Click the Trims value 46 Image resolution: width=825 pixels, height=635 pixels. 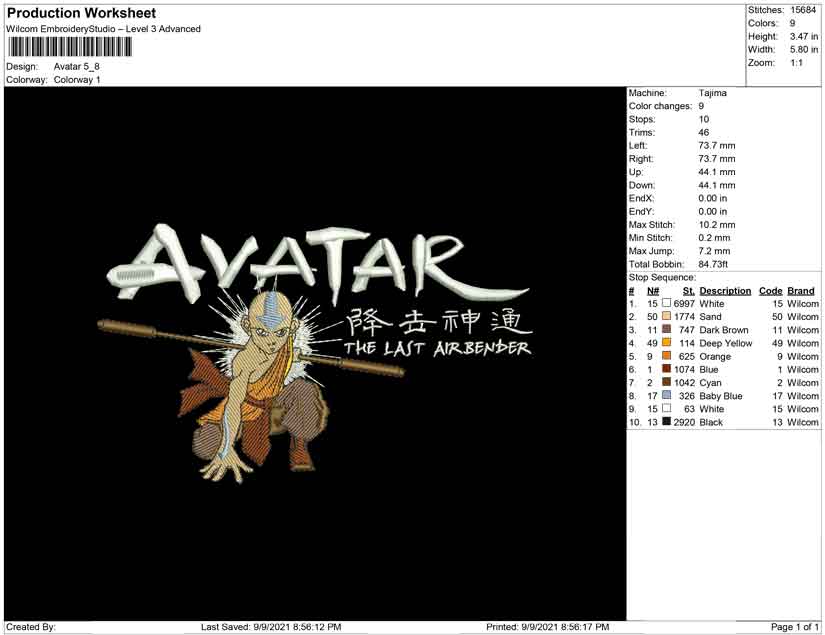coord(704,133)
